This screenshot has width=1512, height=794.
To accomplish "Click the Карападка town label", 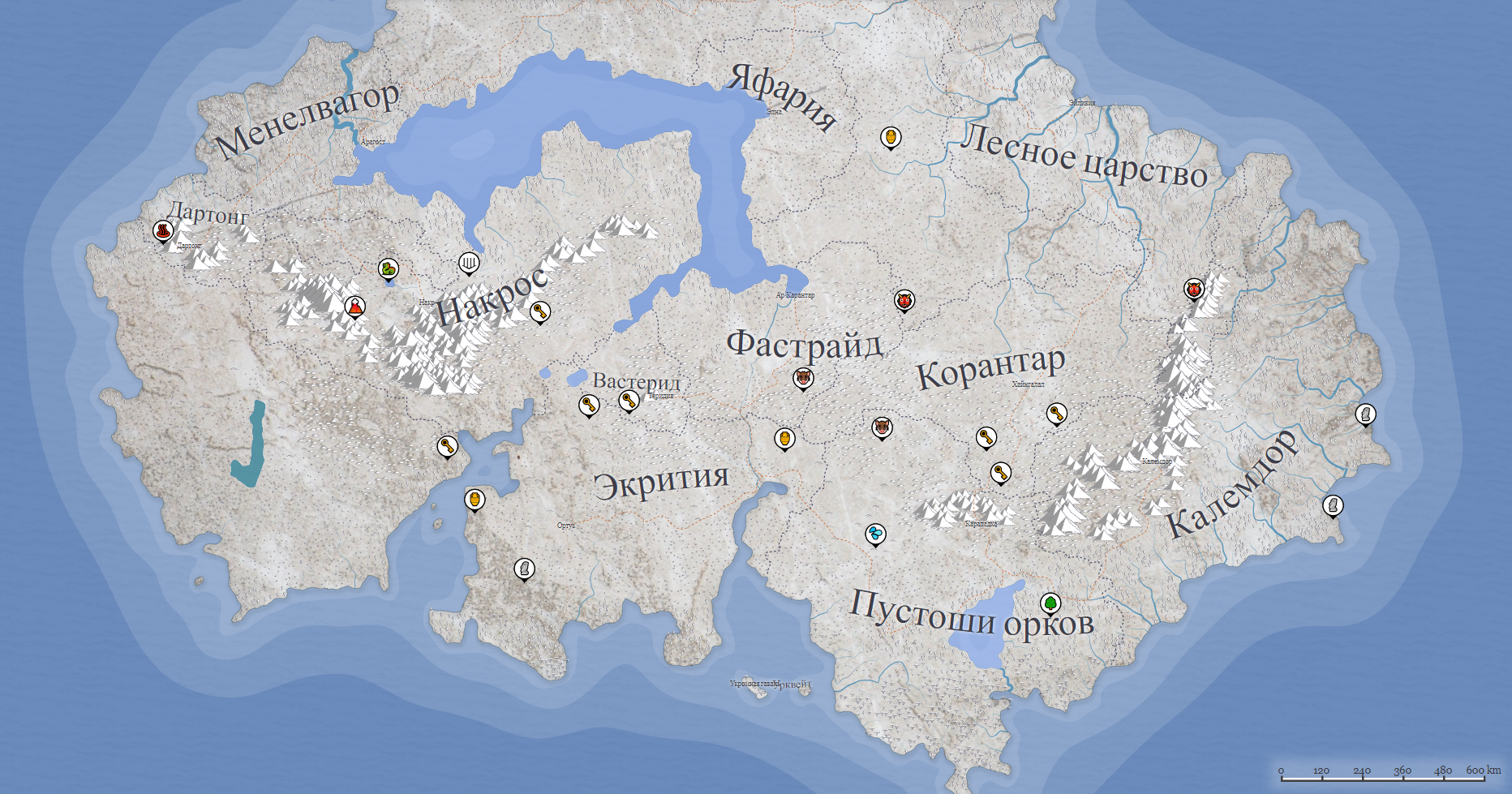I will click(981, 524).
